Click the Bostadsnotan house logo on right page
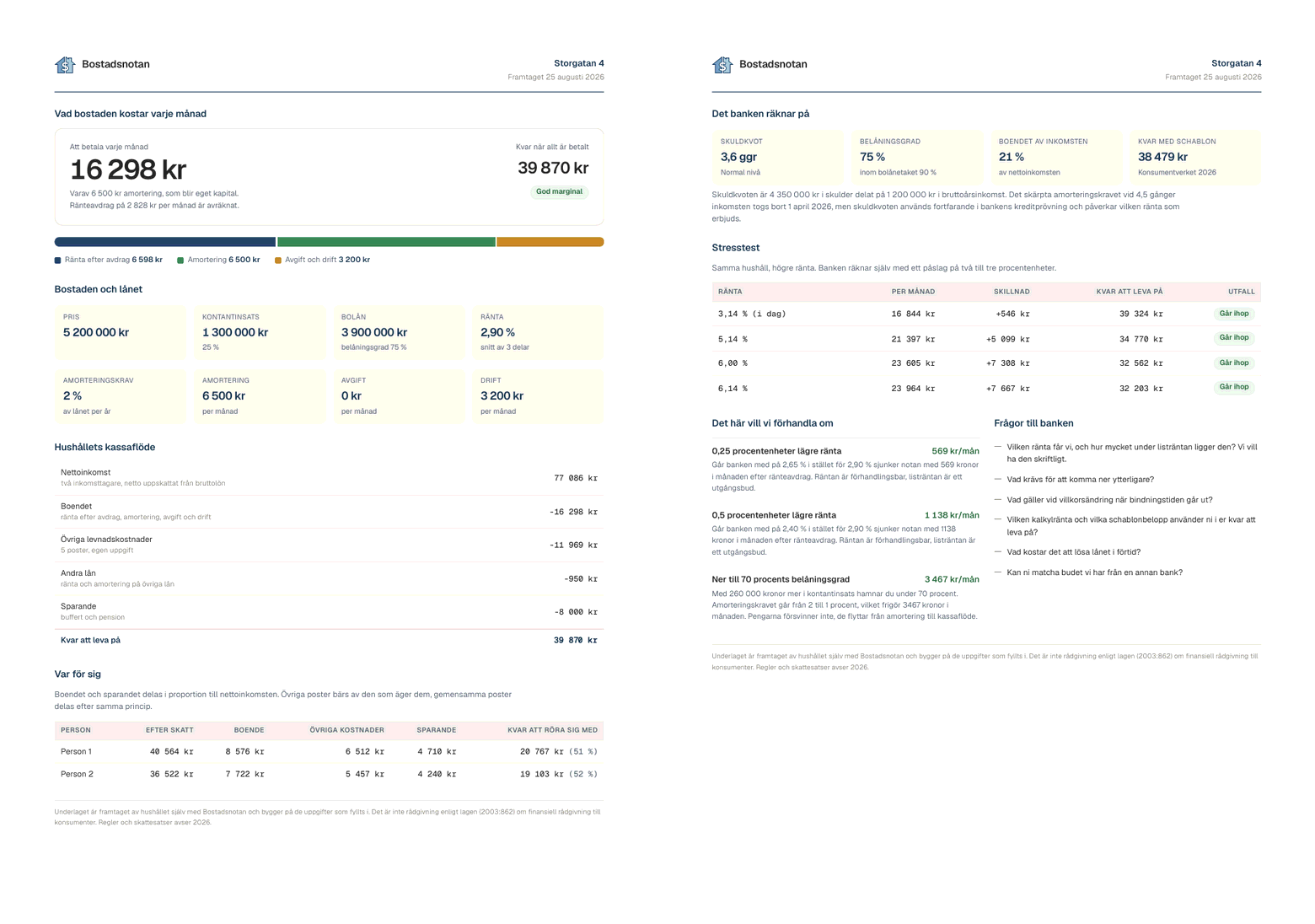 tap(722, 64)
